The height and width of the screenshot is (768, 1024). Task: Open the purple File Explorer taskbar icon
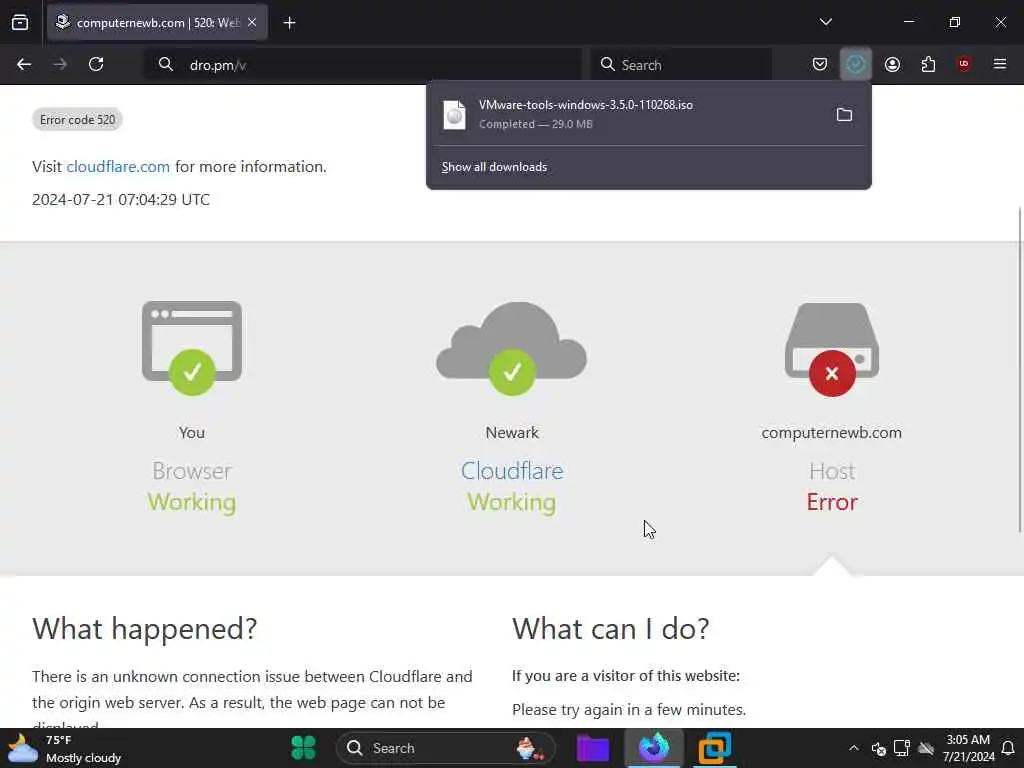(593, 748)
